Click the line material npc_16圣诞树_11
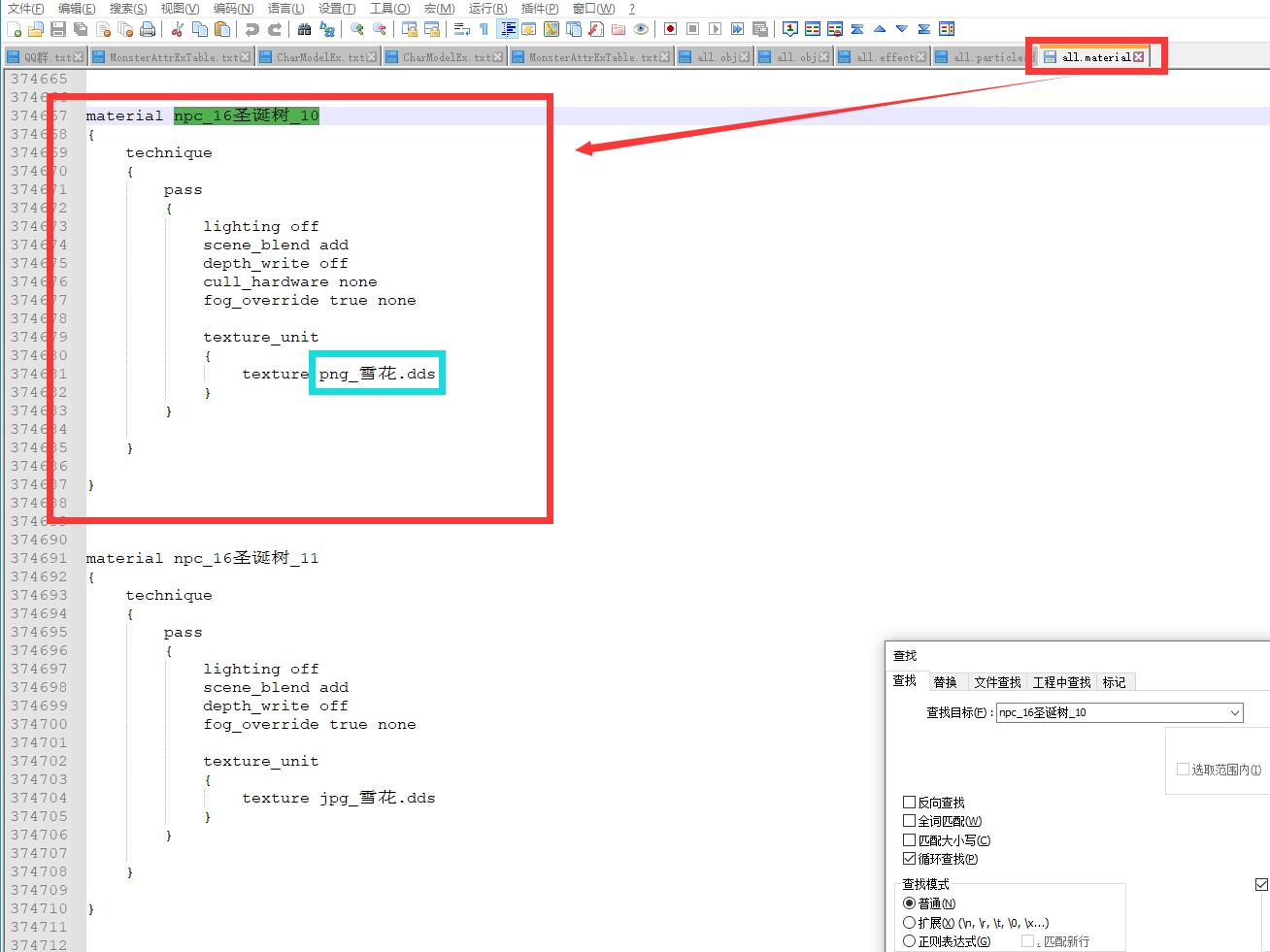The height and width of the screenshot is (952, 1270). click(202, 558)
